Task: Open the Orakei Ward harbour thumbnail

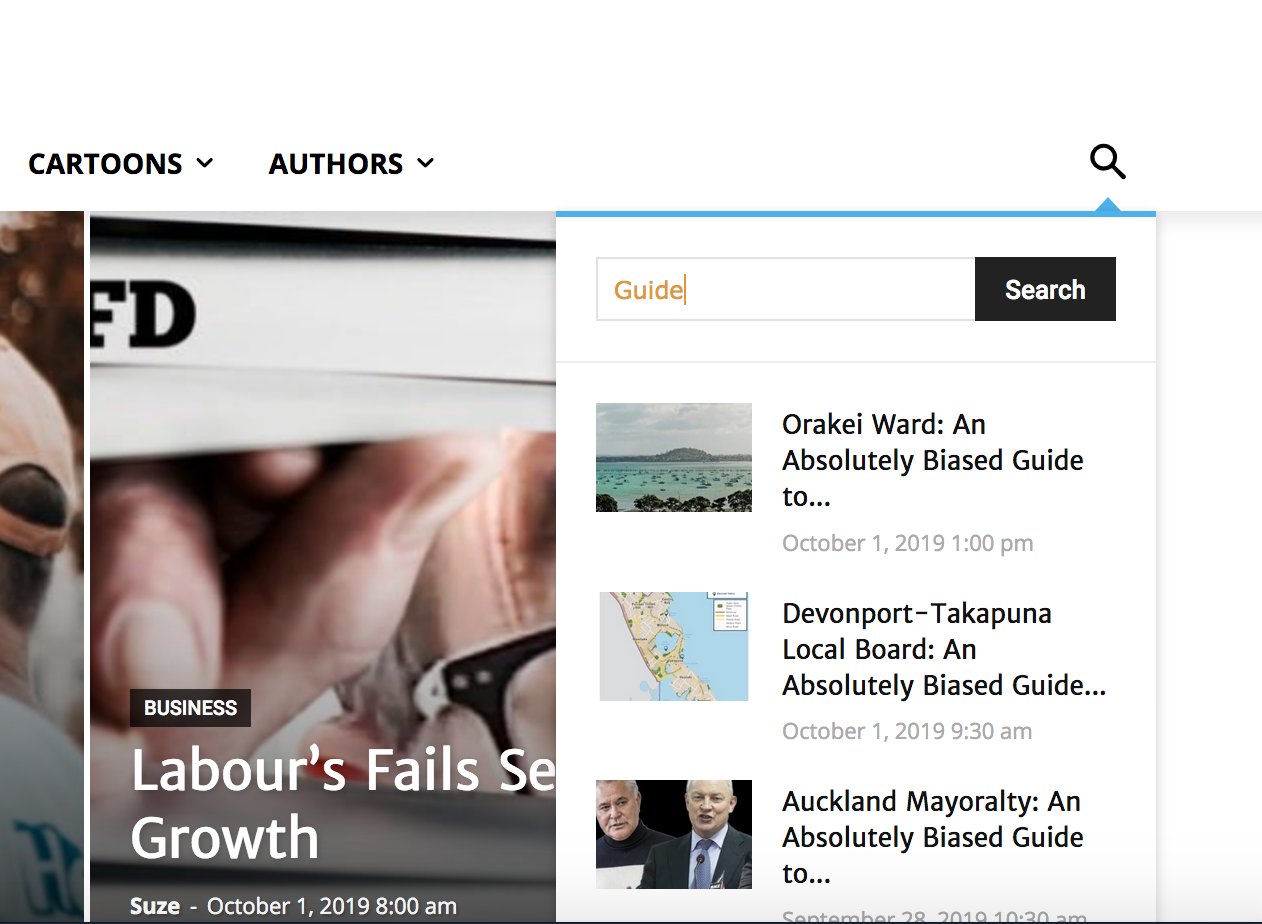Action: pyautogui.click(x=674, y=457)
